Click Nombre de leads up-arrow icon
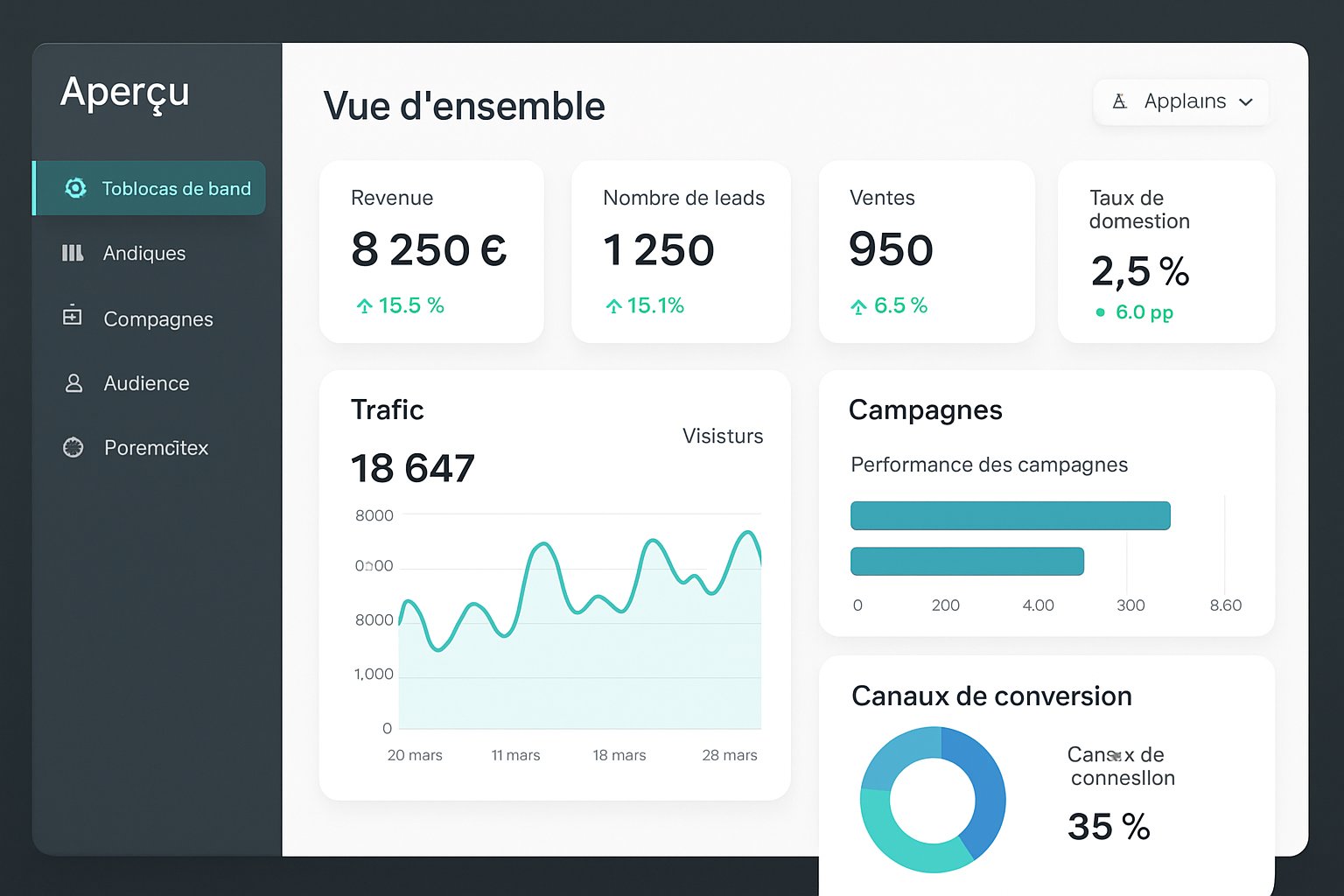This screenshot has height=896, width=1344. [613, 306]
